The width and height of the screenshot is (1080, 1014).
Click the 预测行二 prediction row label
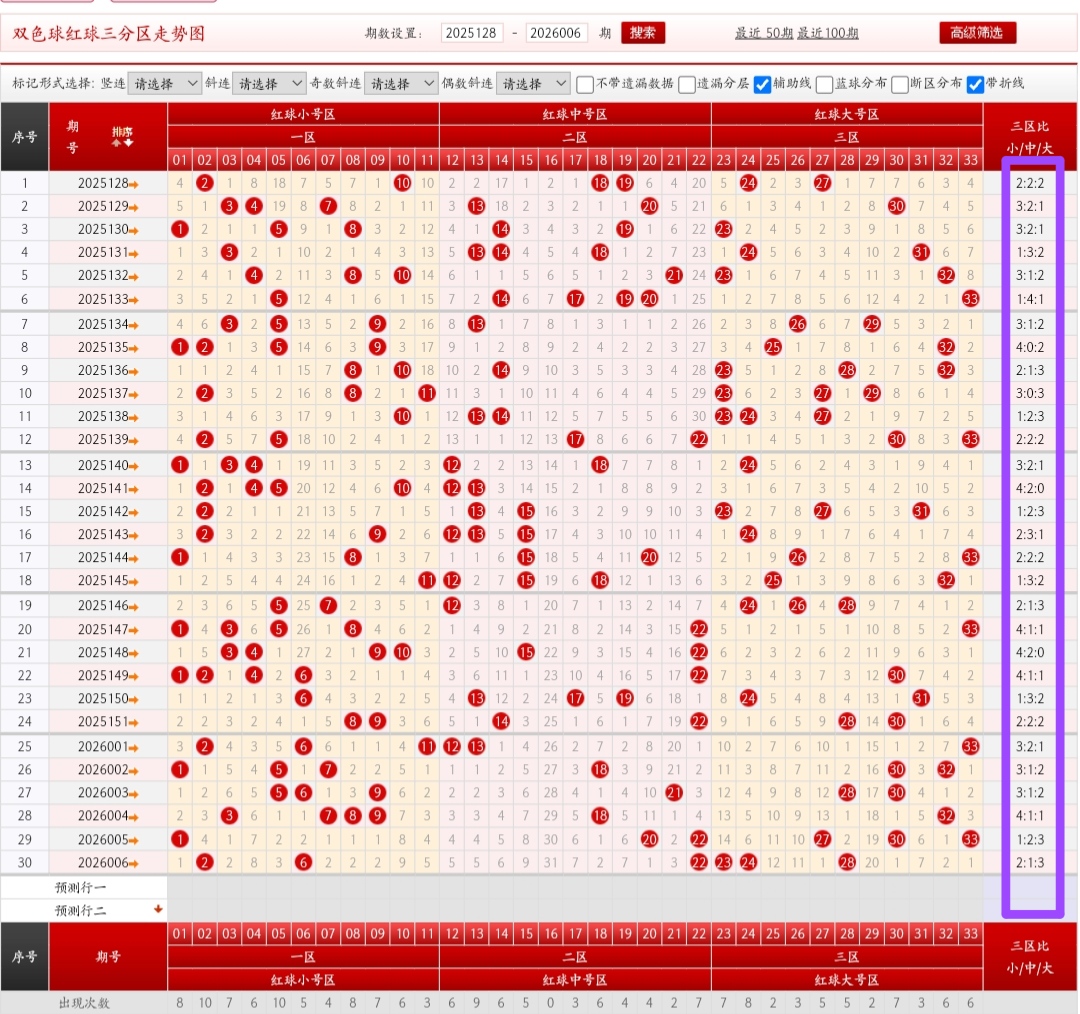(81, 911)
